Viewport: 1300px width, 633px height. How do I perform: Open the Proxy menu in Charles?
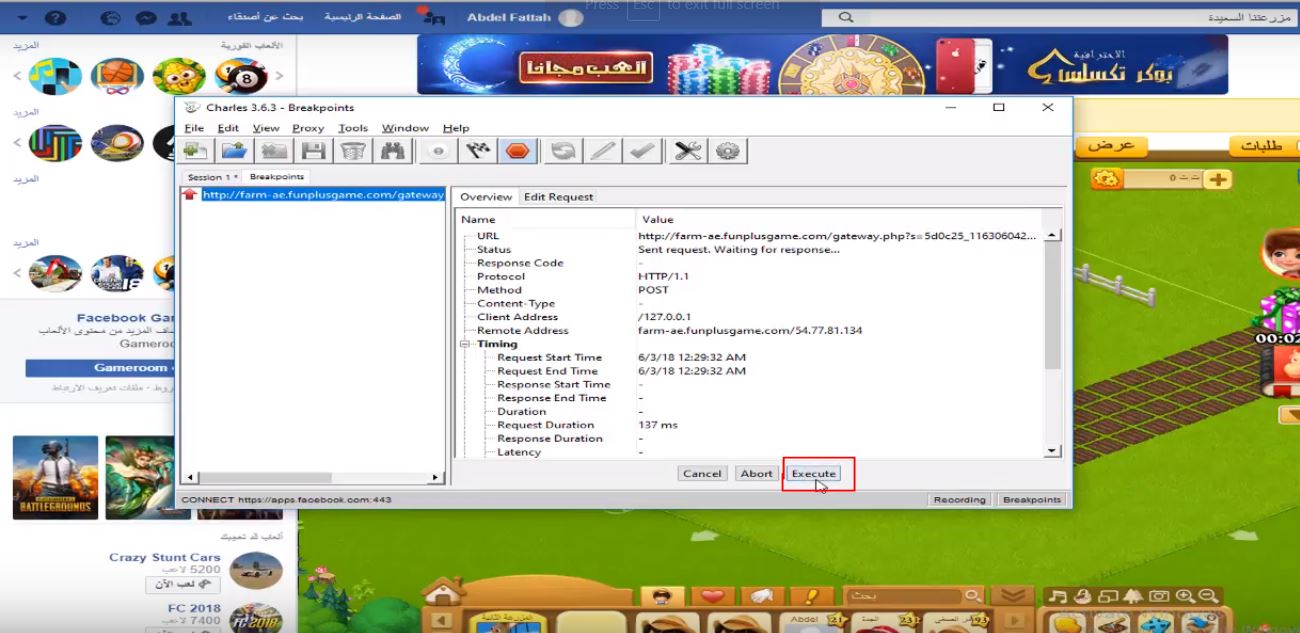308,128
